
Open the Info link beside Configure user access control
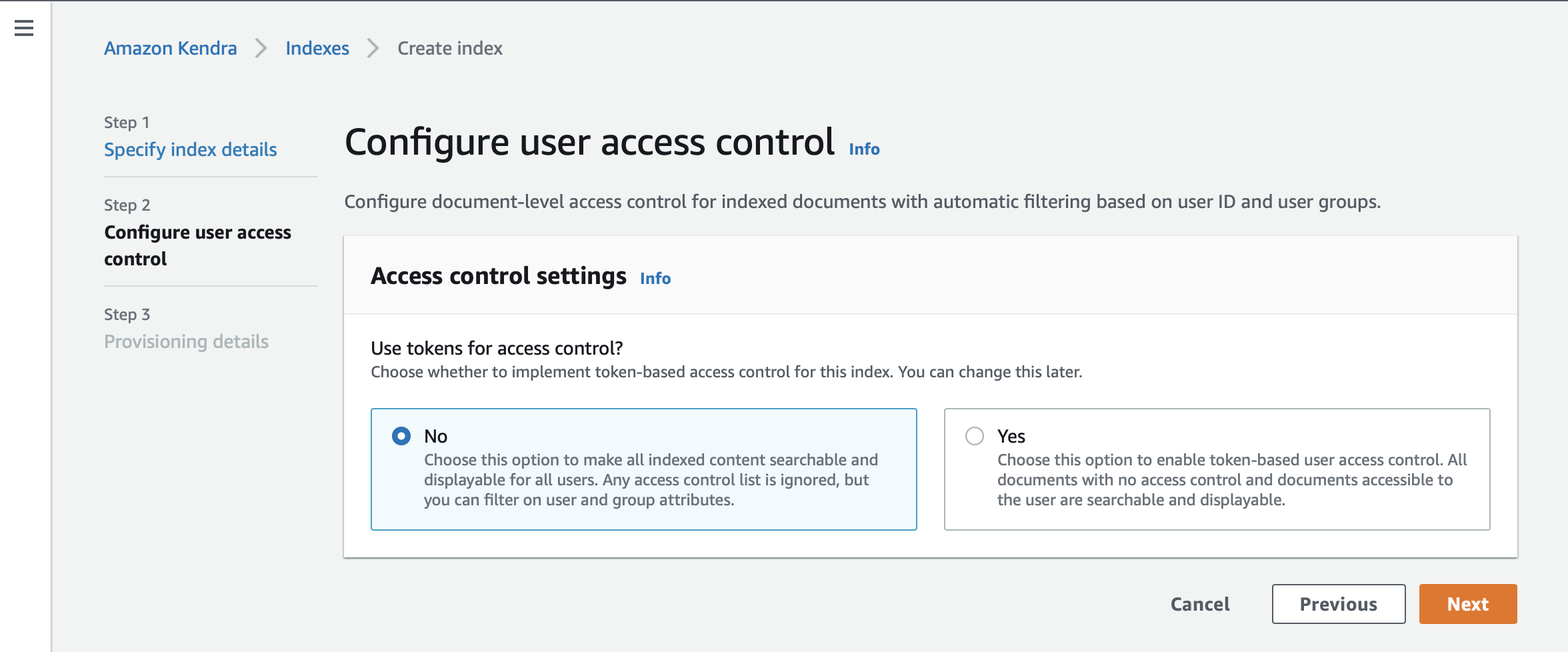863,149
